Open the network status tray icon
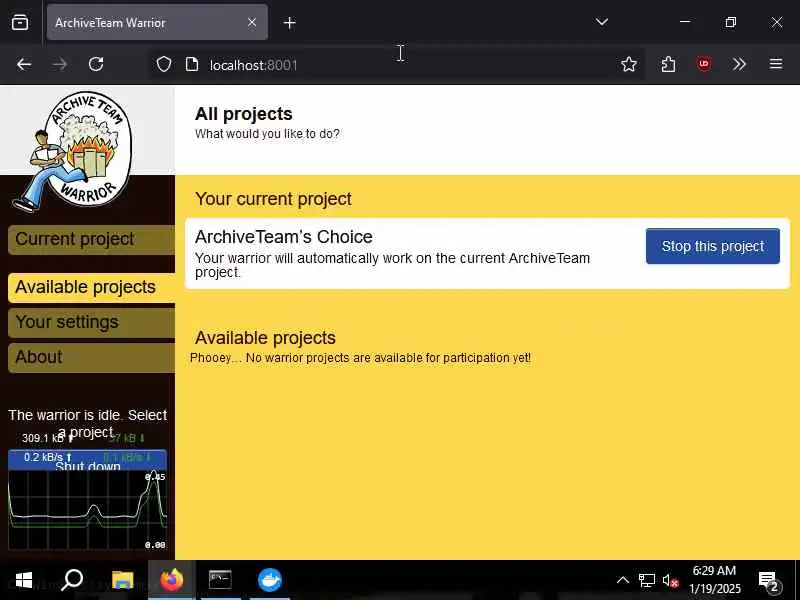 pyautogui.click(x=646, y=581)
